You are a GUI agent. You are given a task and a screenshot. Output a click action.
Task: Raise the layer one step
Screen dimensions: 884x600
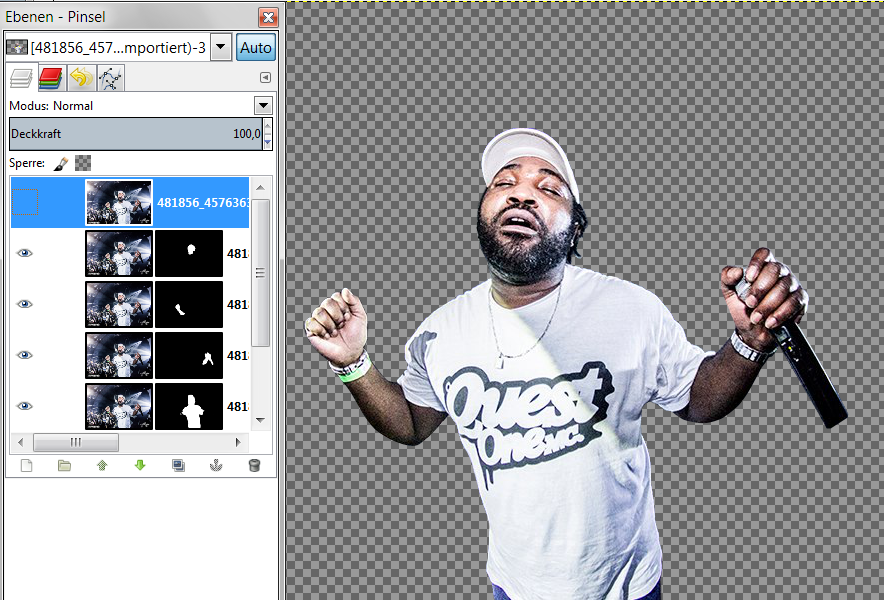pyautogui.click(x=102, y=466)
